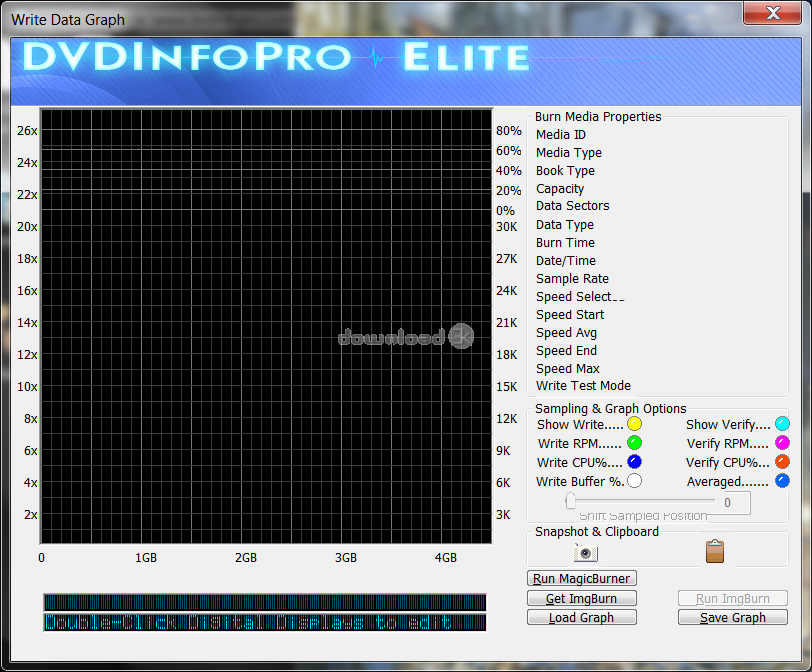The height and width of the screenshot is (672, 812).
Task: Click the 15K RPM axis label
Action: coord(506,387)
